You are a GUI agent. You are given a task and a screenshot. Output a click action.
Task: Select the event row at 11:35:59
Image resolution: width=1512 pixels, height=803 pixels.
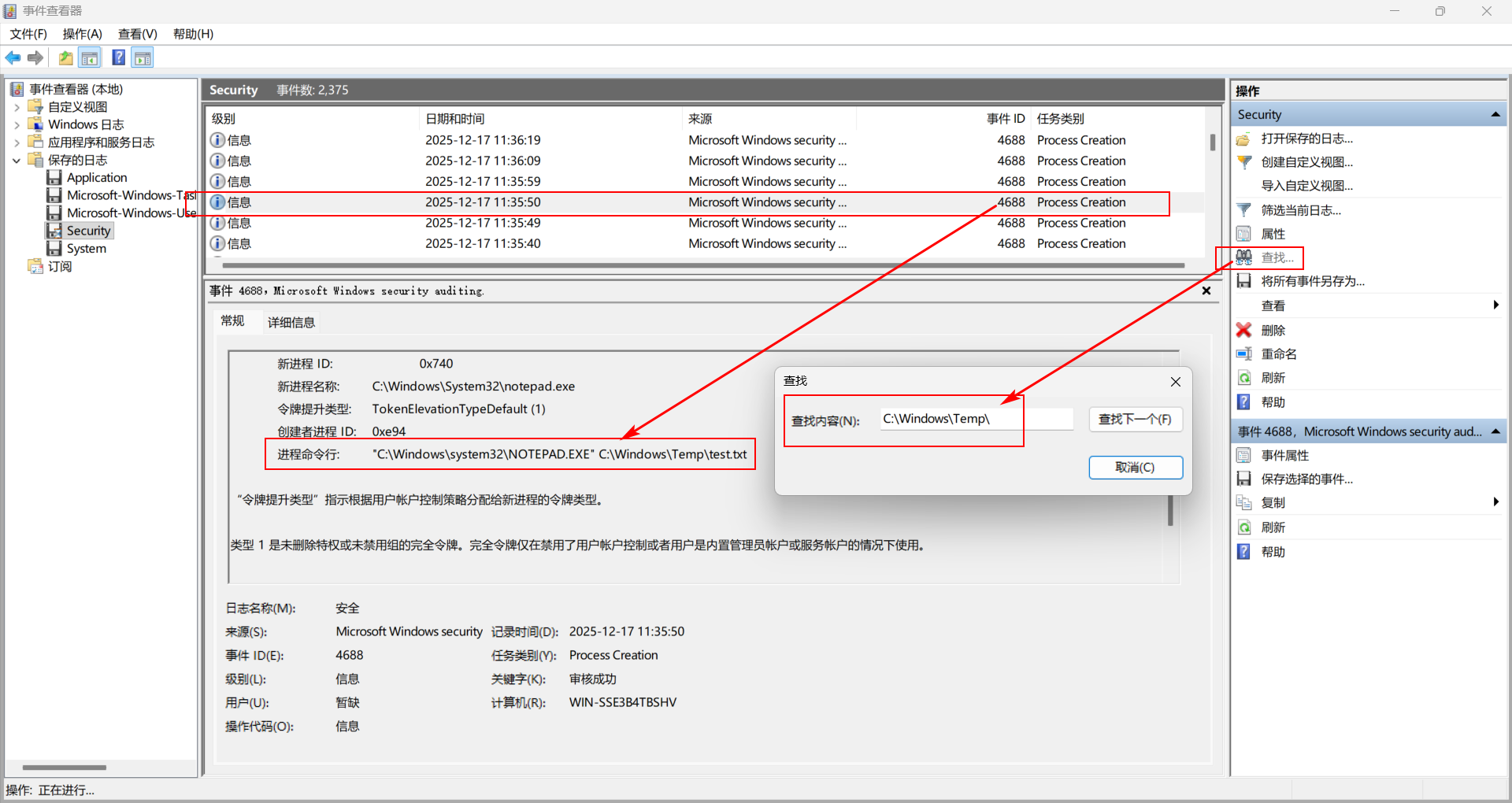click(x=706, y=182)
